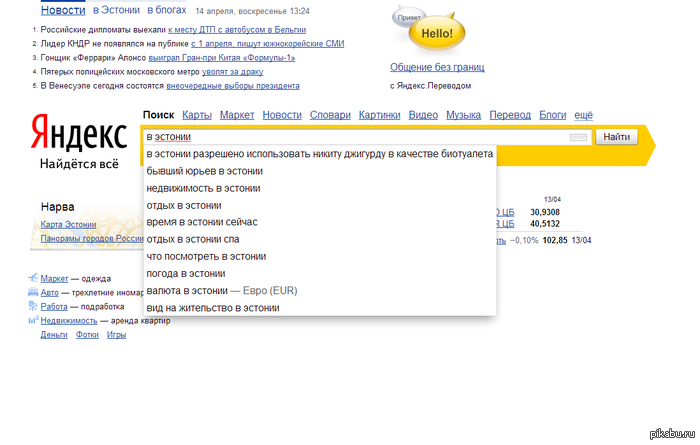Open the Маркет service tab above search

click(x=237, y=115)
